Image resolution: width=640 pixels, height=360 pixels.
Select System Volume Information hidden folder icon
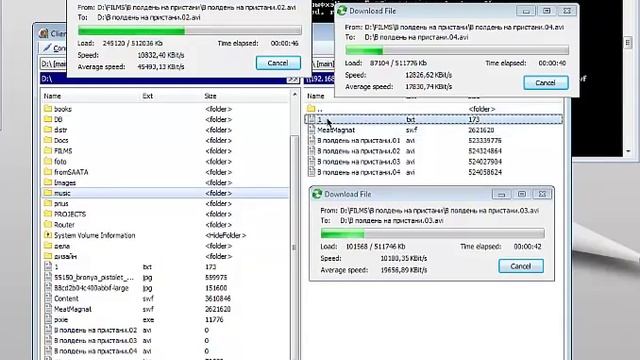coord(48,235)
